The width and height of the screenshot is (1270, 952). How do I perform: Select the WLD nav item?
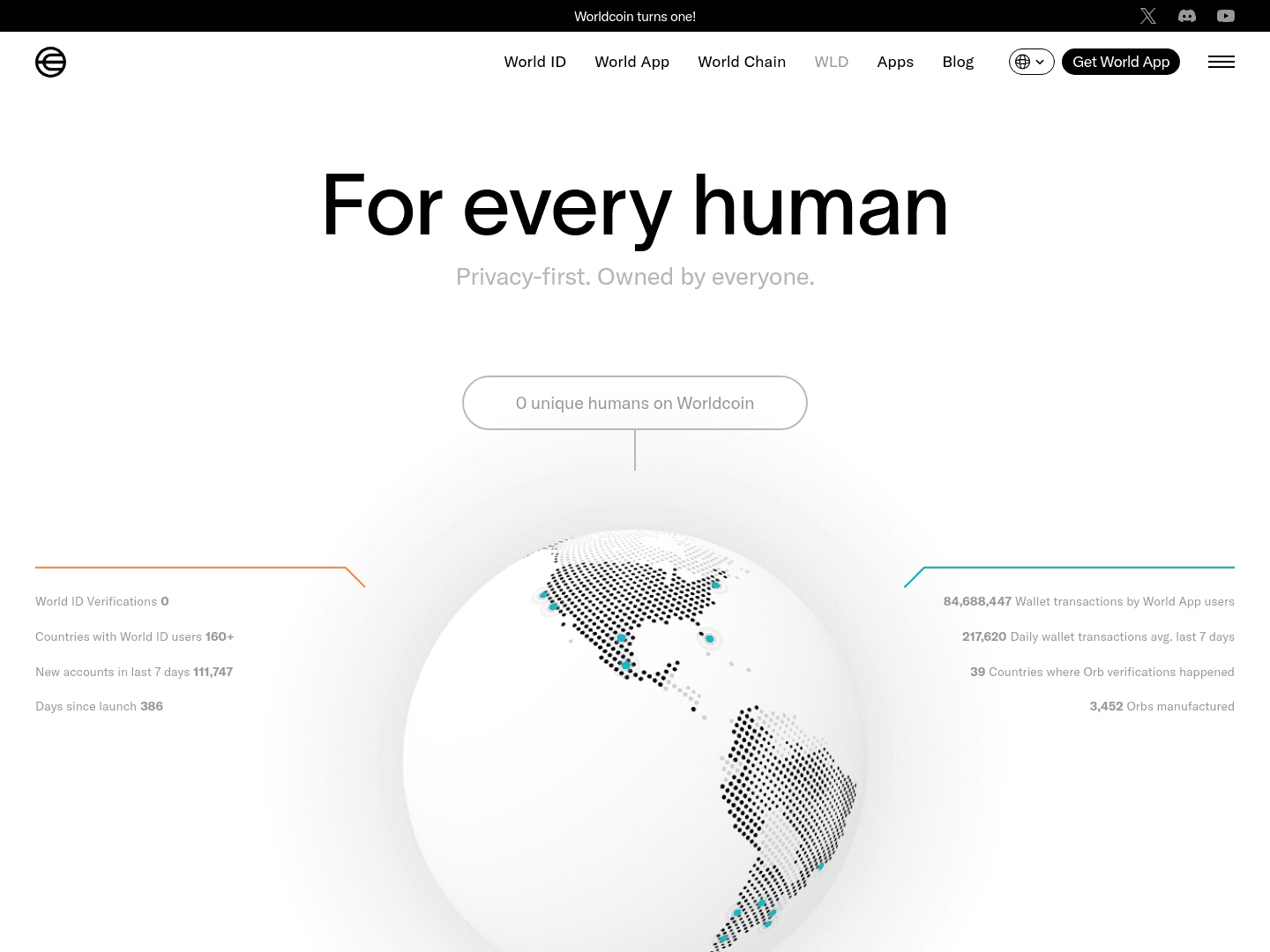coord(832,62)
